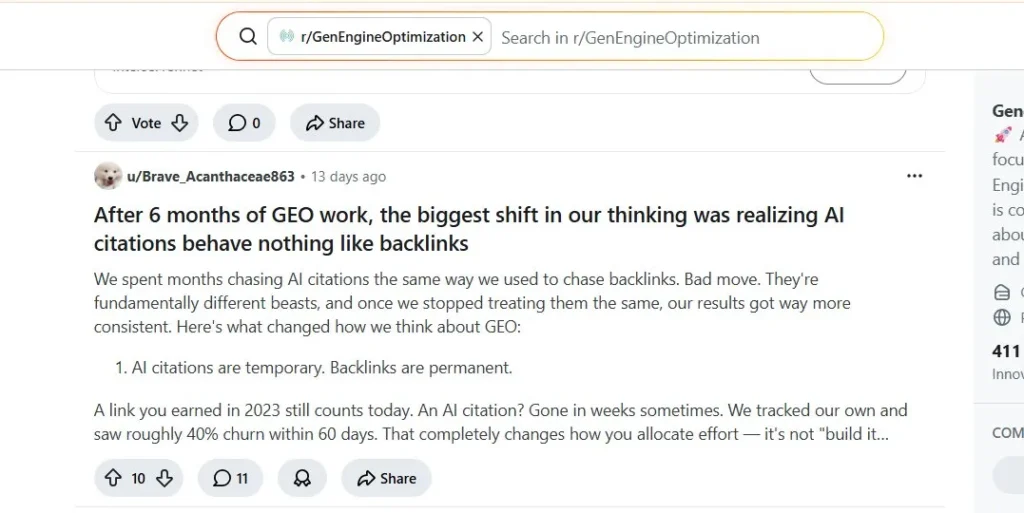Open the 11 comments on the GEO post
Image resolution: width=1024 pixels, height=513 pixels.
[230, 478]
